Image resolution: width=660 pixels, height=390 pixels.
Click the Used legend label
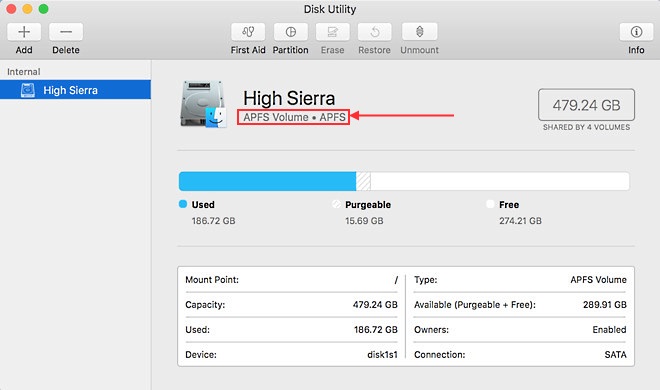pyautogui.click(x=203, y=205)
